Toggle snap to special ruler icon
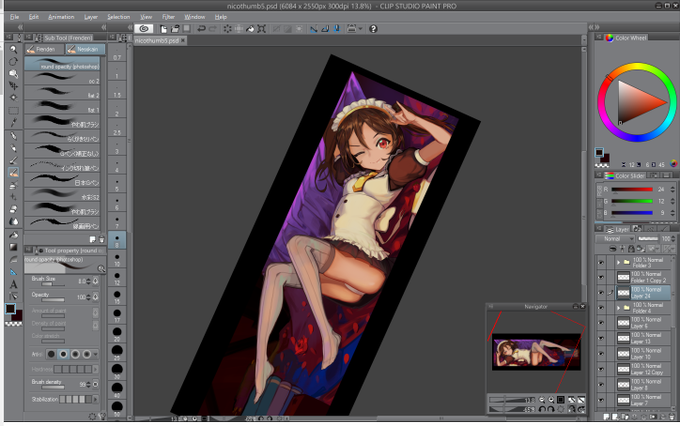The height and width of the screenshot is (426, 680). pos(325,29)
